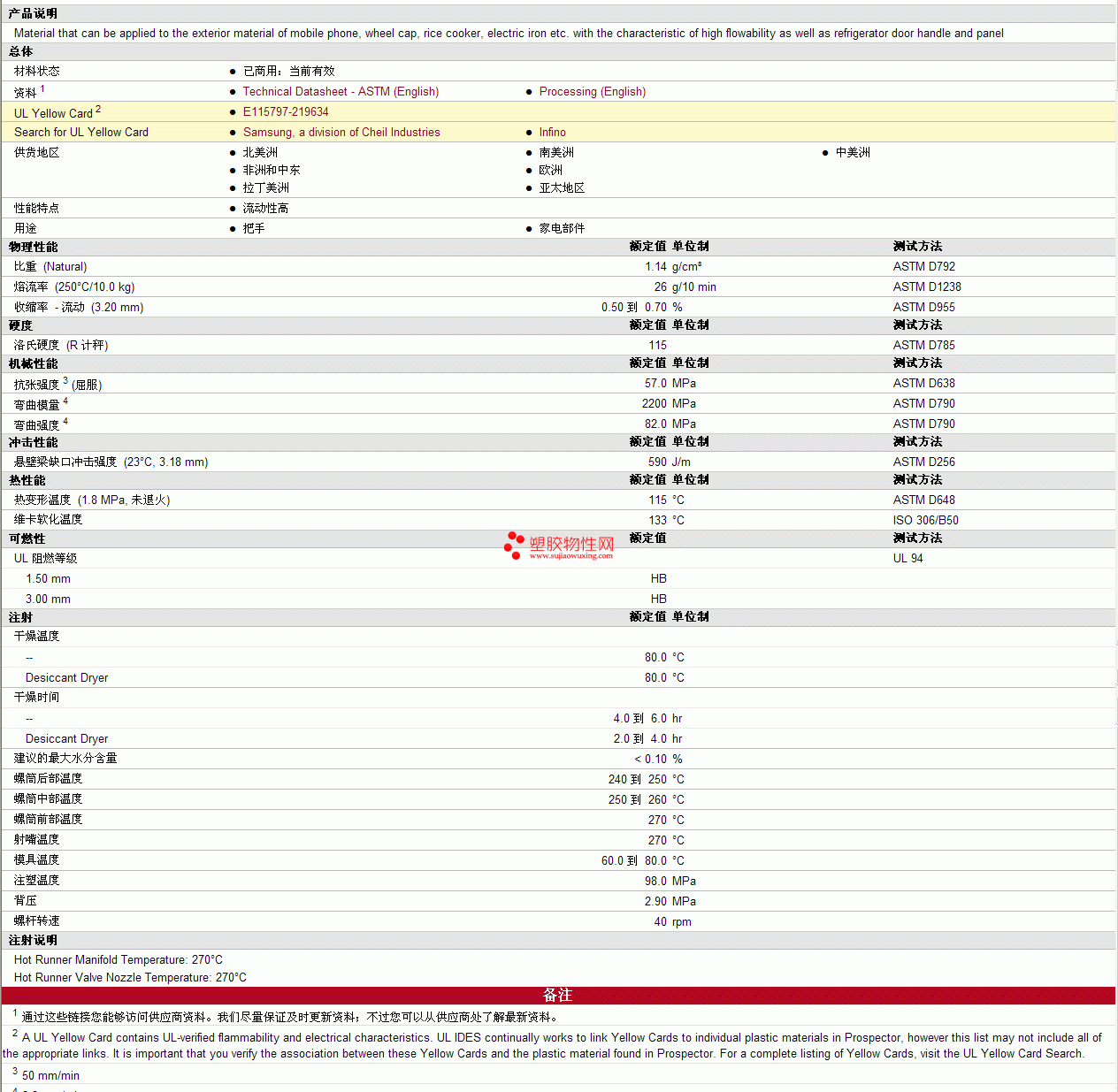
Task: Select the flexural strength value 82.0 MPa
Action: point(670,424)
